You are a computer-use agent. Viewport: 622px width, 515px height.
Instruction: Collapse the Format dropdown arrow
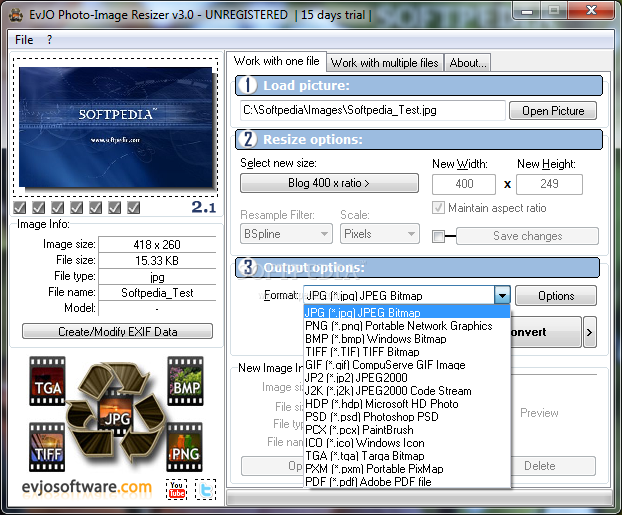pos(502,296)
